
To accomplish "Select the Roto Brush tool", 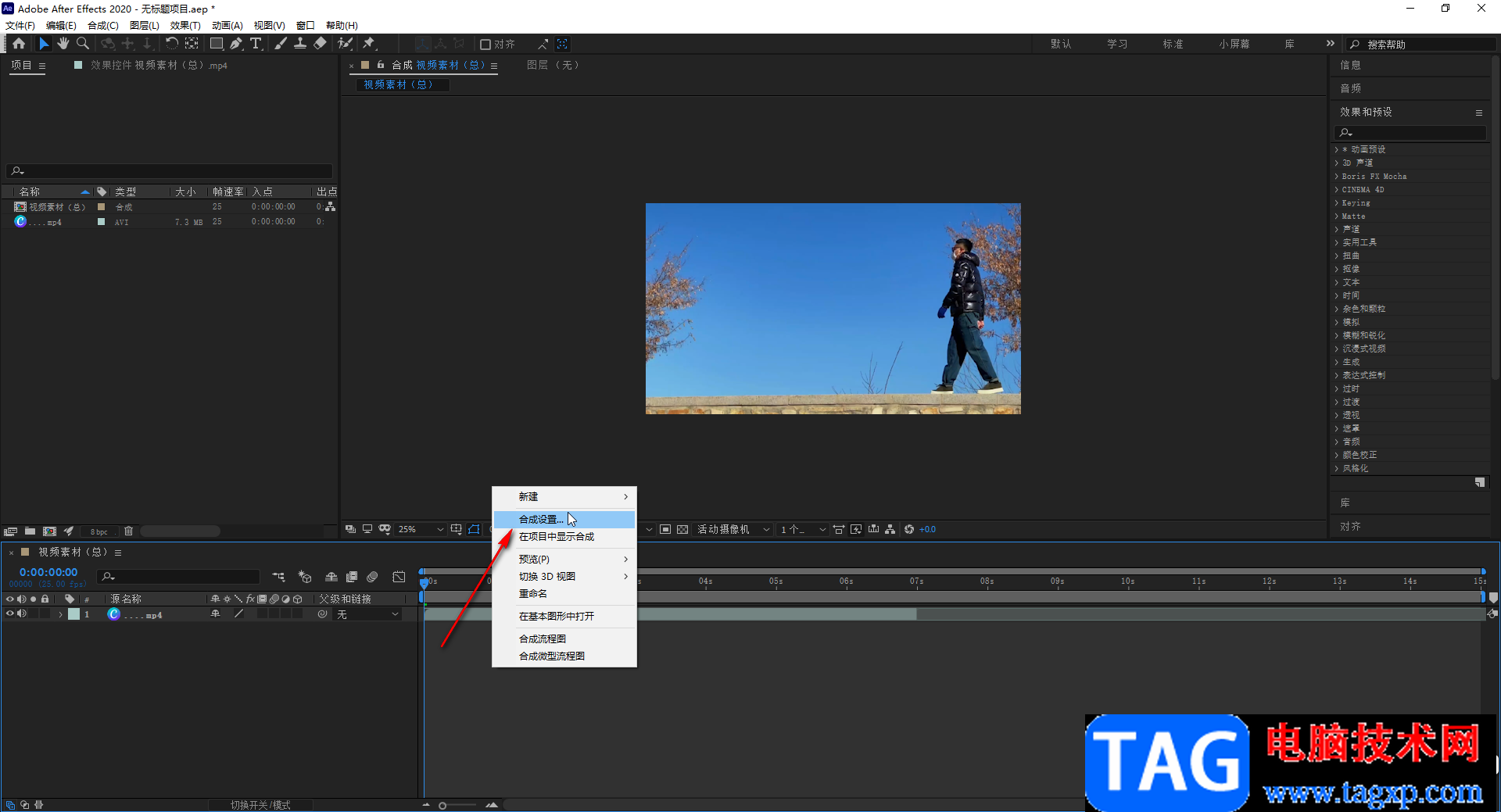I will click(x=345, y=44).
